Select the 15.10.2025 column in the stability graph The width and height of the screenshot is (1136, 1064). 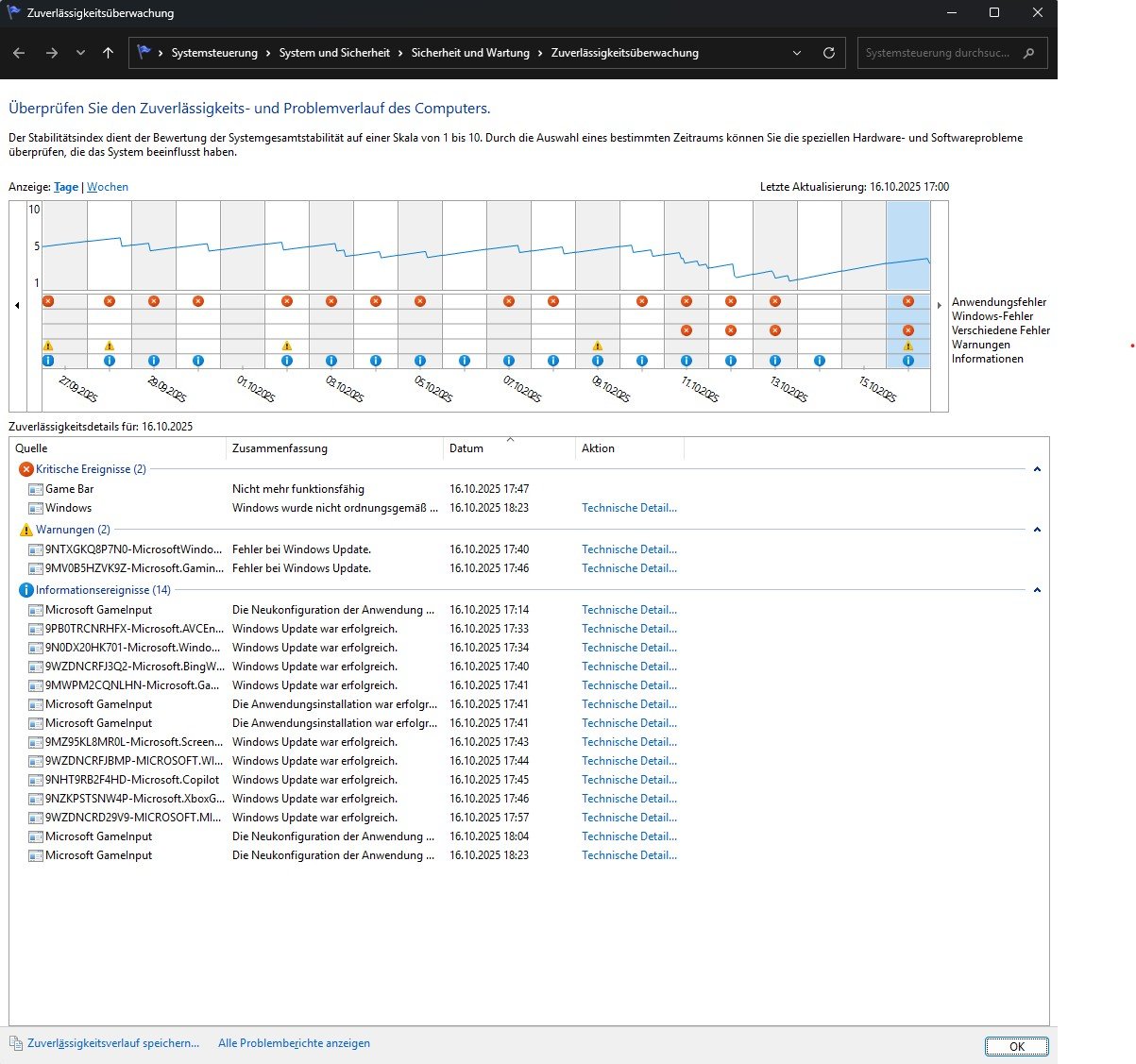[864, 245]
